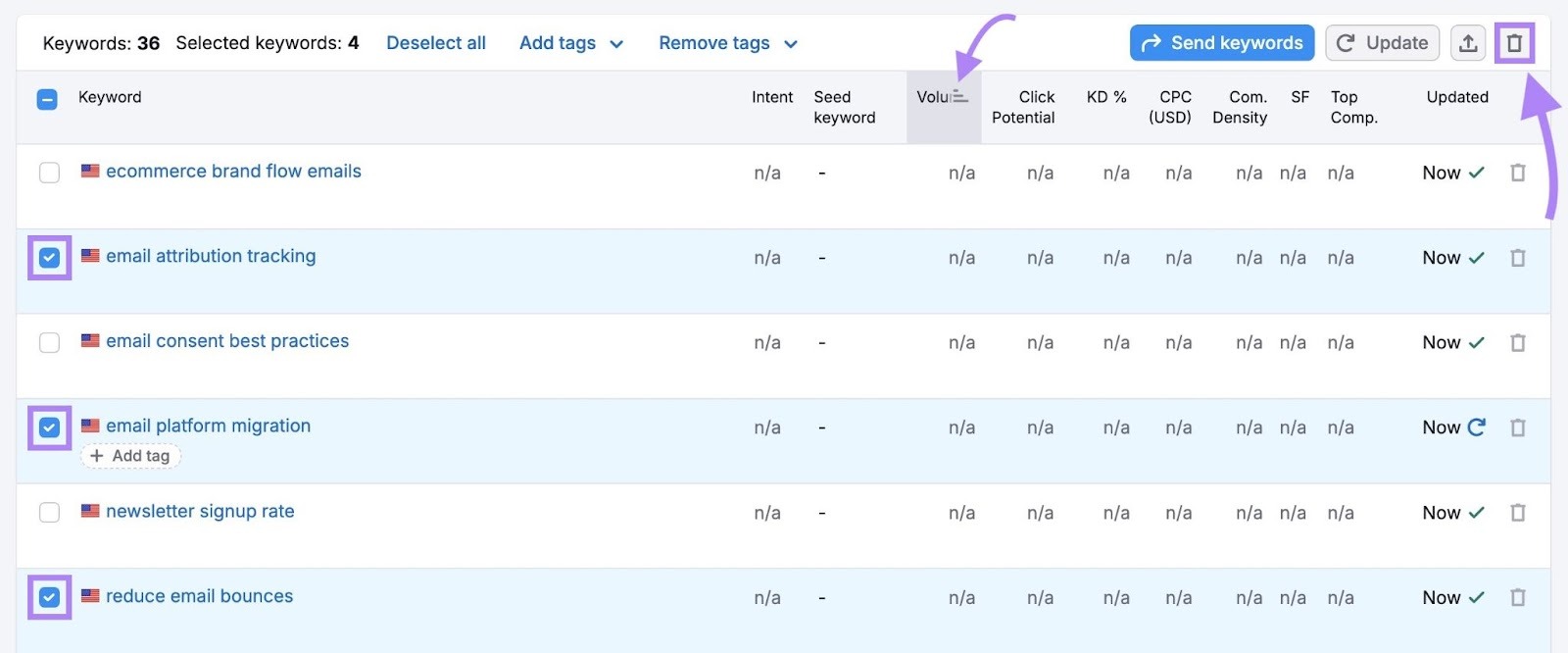The image size is (1568, 653).
Task: Delete the 'email consent best practices' row
Action: pos(1517,343)
